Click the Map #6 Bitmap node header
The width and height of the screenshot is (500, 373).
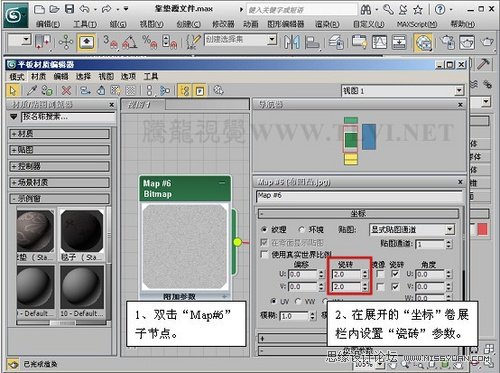click(185, 189)
